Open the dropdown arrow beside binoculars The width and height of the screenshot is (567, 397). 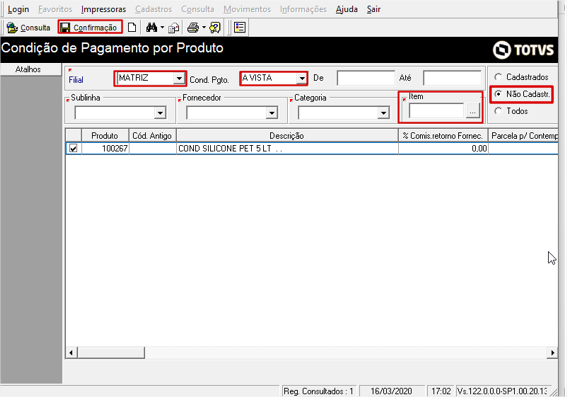point(162,27)
